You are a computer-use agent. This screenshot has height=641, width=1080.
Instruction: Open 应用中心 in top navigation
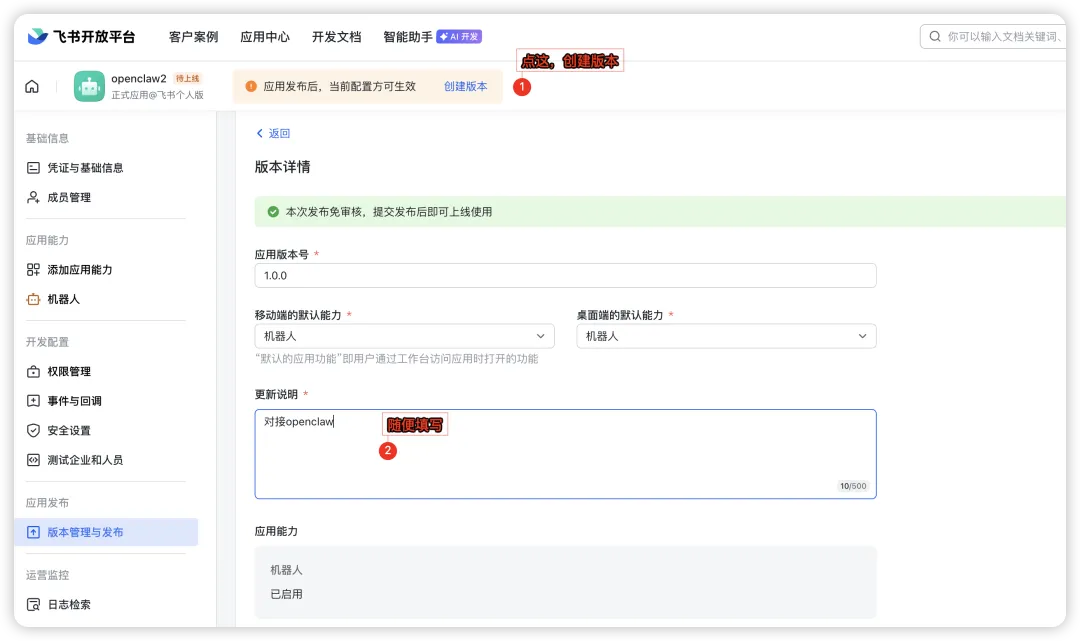pos(265,36)
